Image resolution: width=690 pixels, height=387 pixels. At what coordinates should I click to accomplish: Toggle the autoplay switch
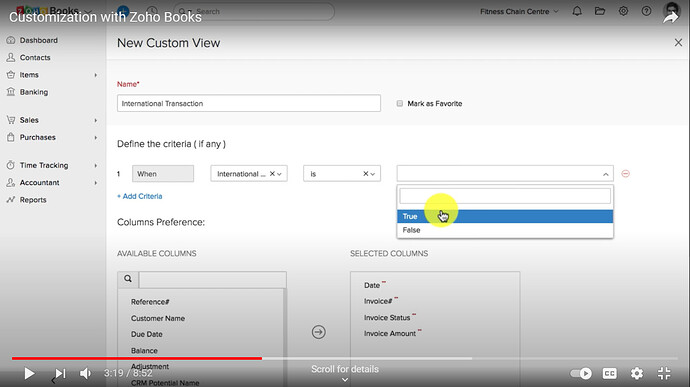point(581,373)
